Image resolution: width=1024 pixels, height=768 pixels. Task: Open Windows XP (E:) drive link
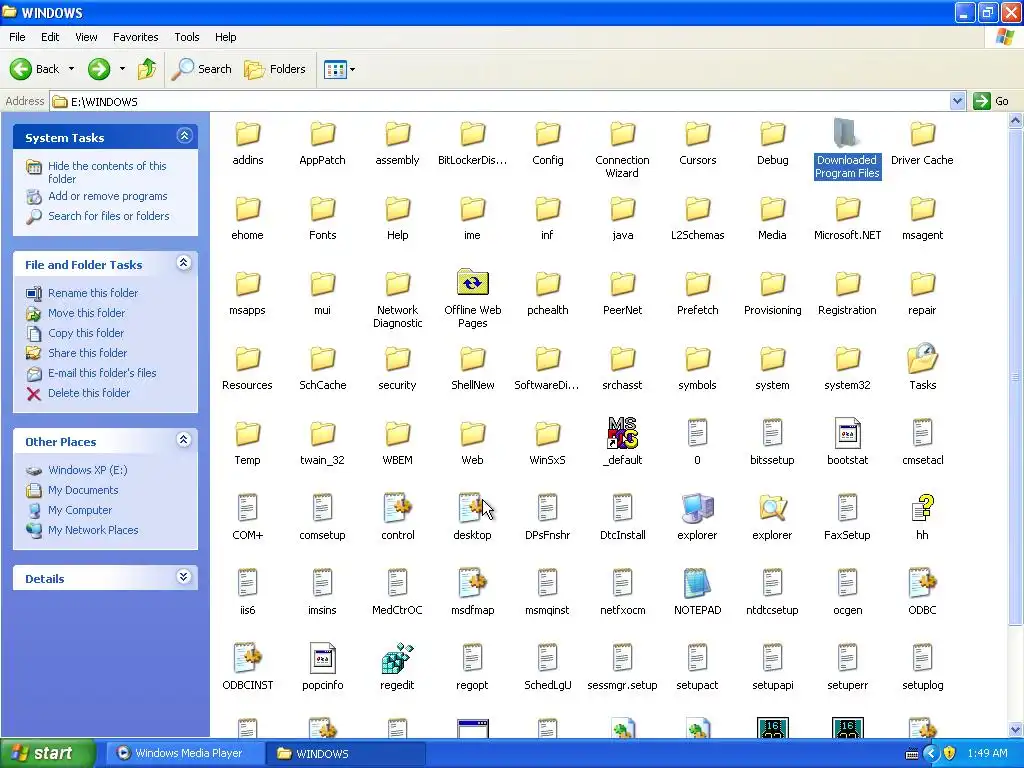(88, 470)
